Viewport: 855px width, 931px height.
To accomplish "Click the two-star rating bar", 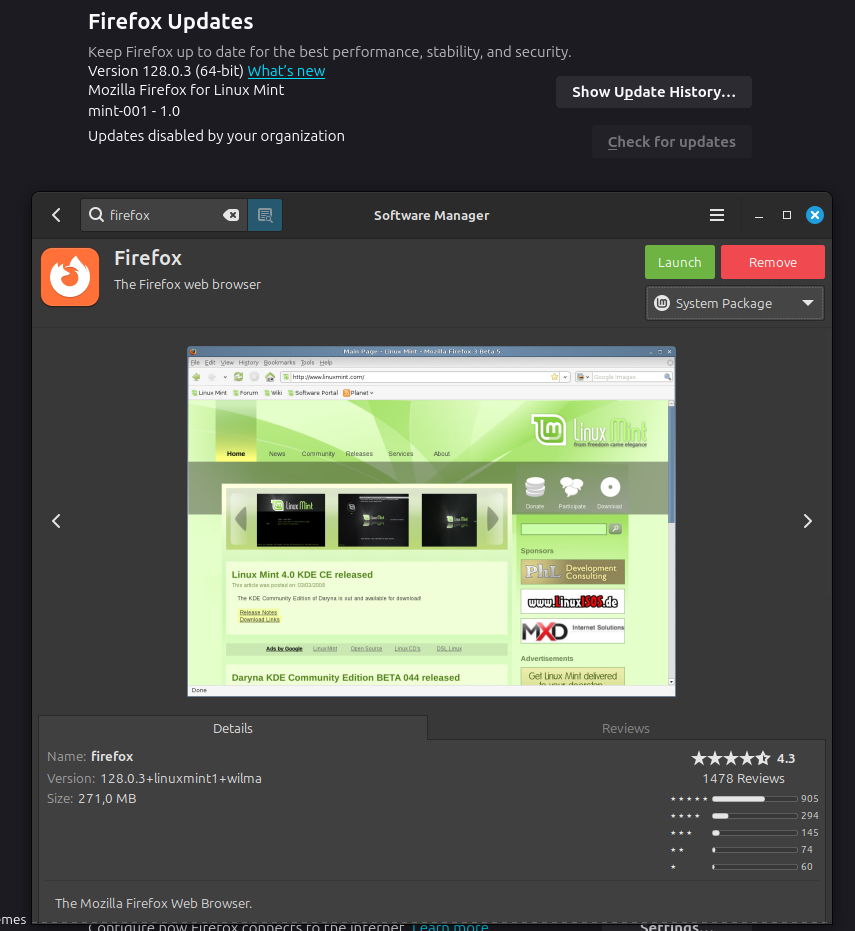I will [x=755, y=850].
